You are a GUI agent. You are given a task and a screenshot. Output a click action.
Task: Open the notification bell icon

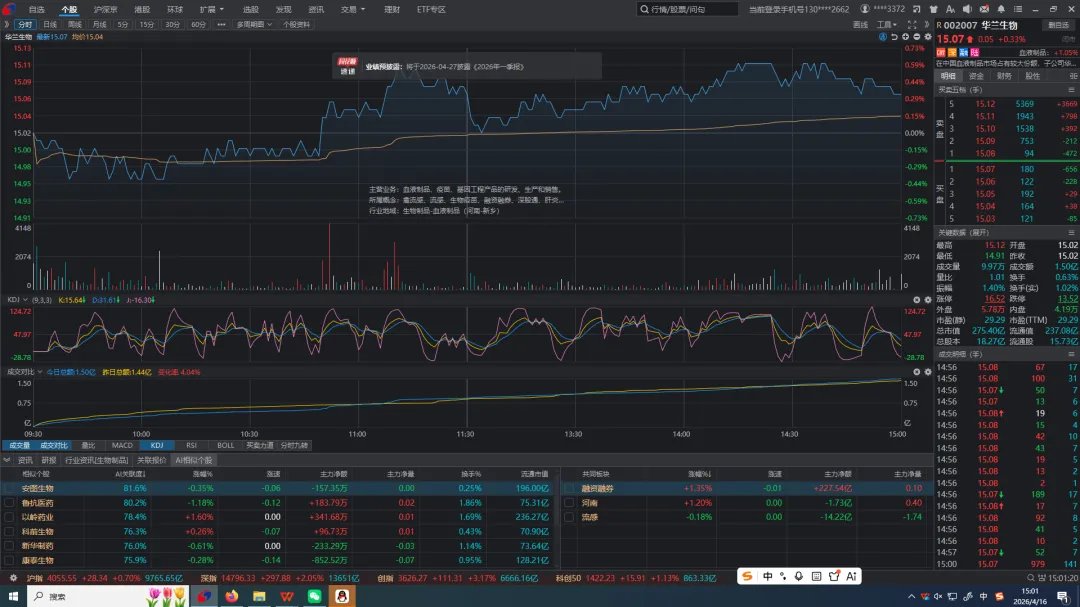[x=1001, y=9]
